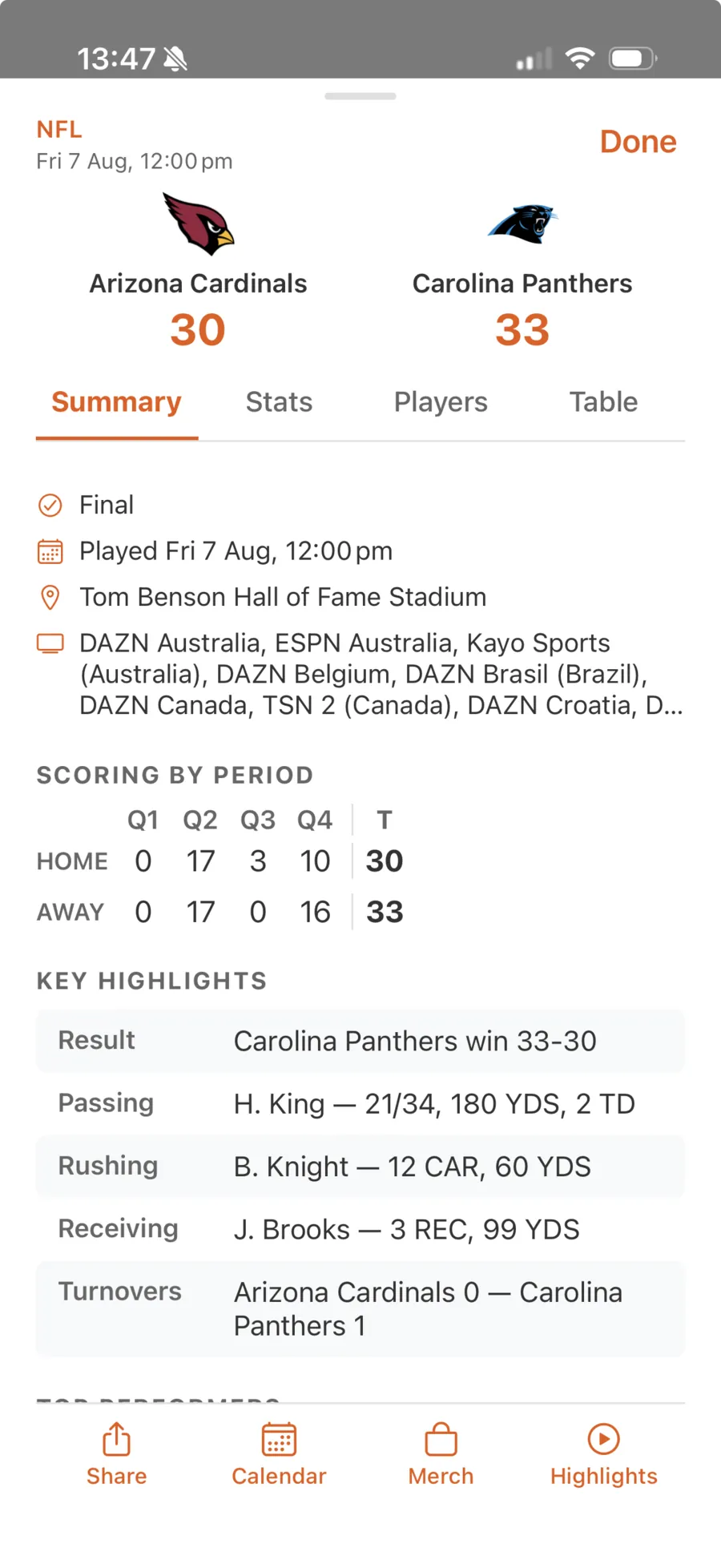Switch to the Players tab
The image size is (721, 1568).
tap(441, 402)
